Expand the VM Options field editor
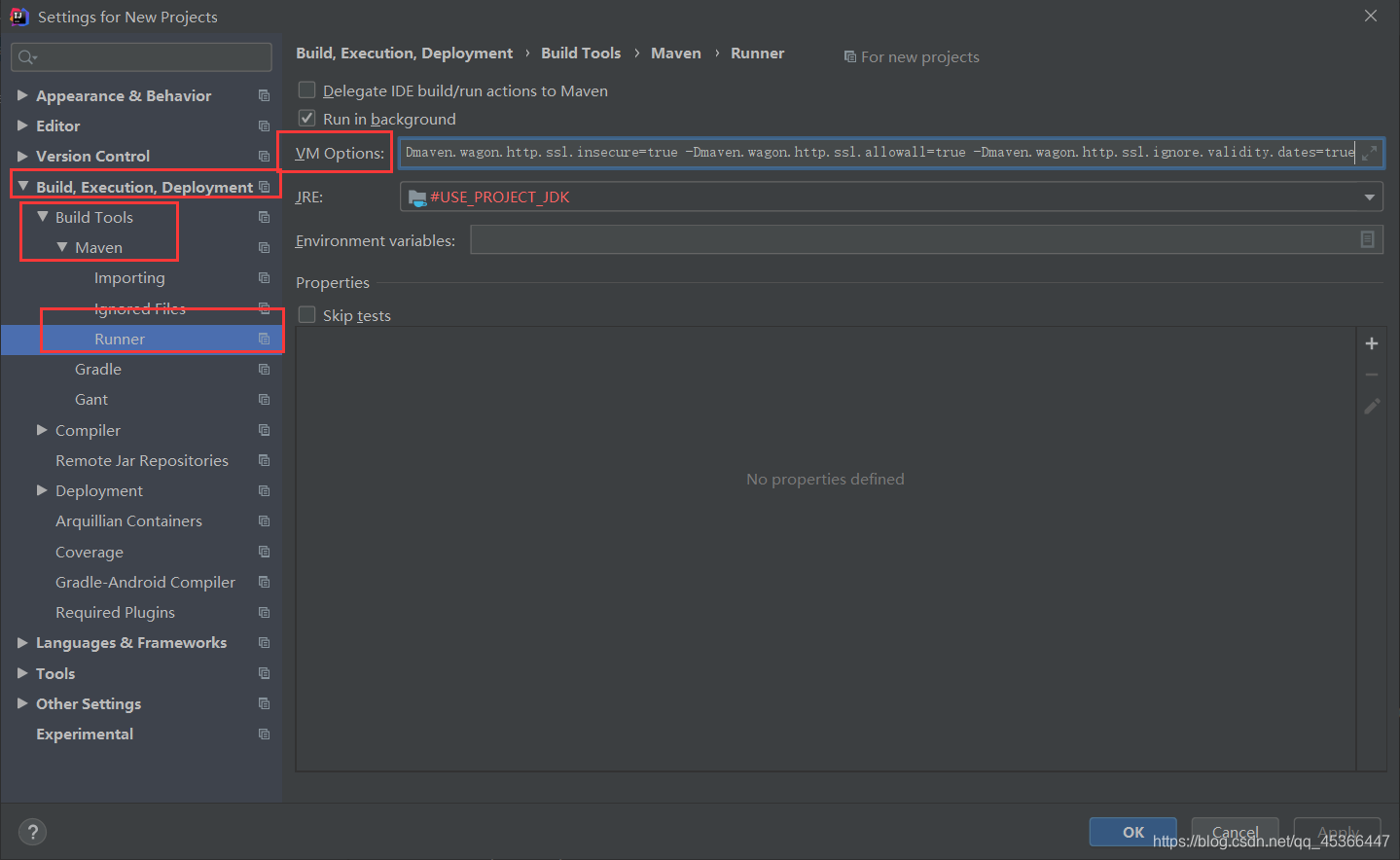The width and height of the screenshot is (1400, 860). pos(1369,153)
